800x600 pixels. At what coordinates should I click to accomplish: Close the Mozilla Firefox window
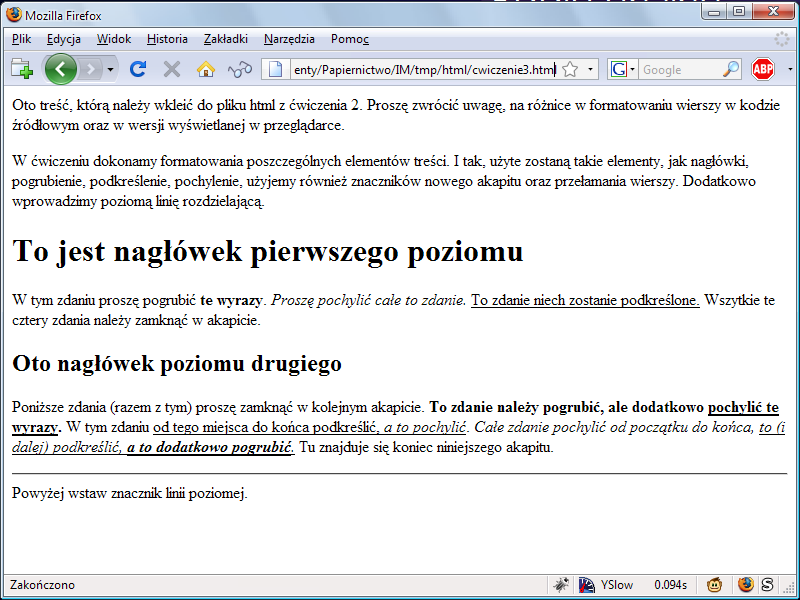point(772,12)
